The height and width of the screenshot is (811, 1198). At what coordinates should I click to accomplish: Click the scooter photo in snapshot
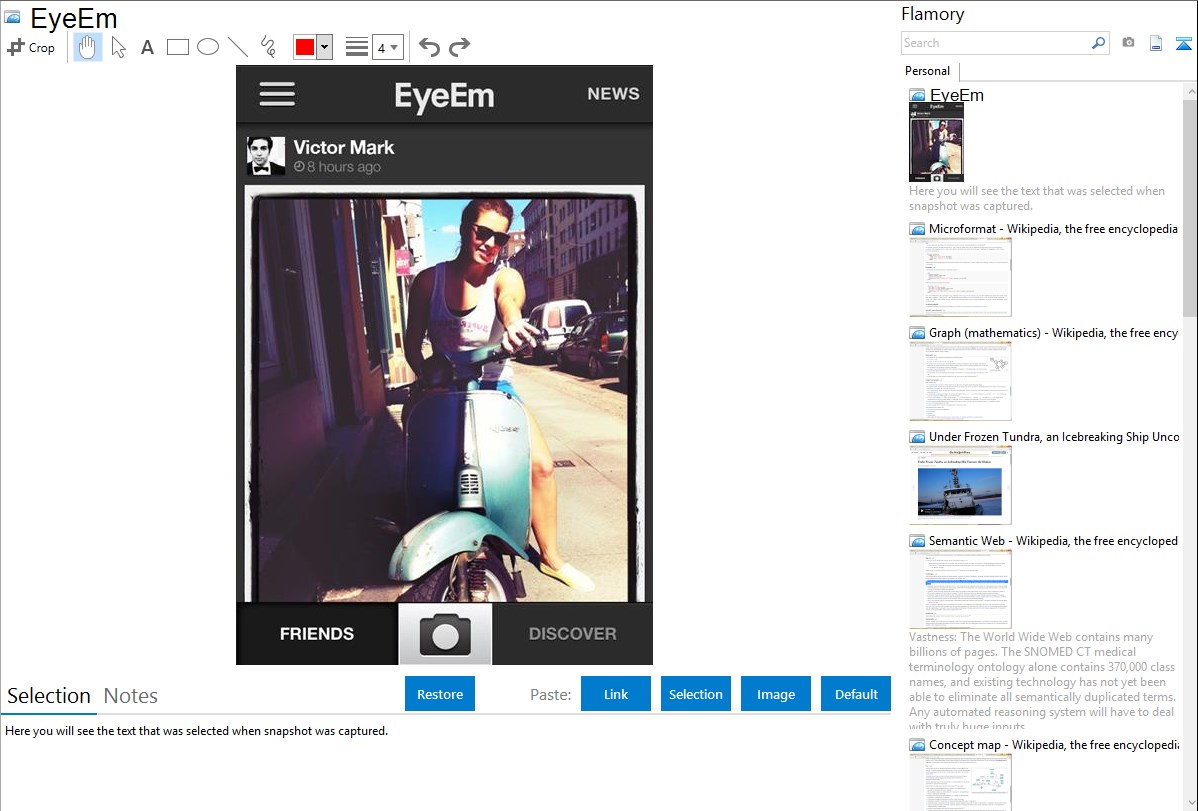[445, 394]
